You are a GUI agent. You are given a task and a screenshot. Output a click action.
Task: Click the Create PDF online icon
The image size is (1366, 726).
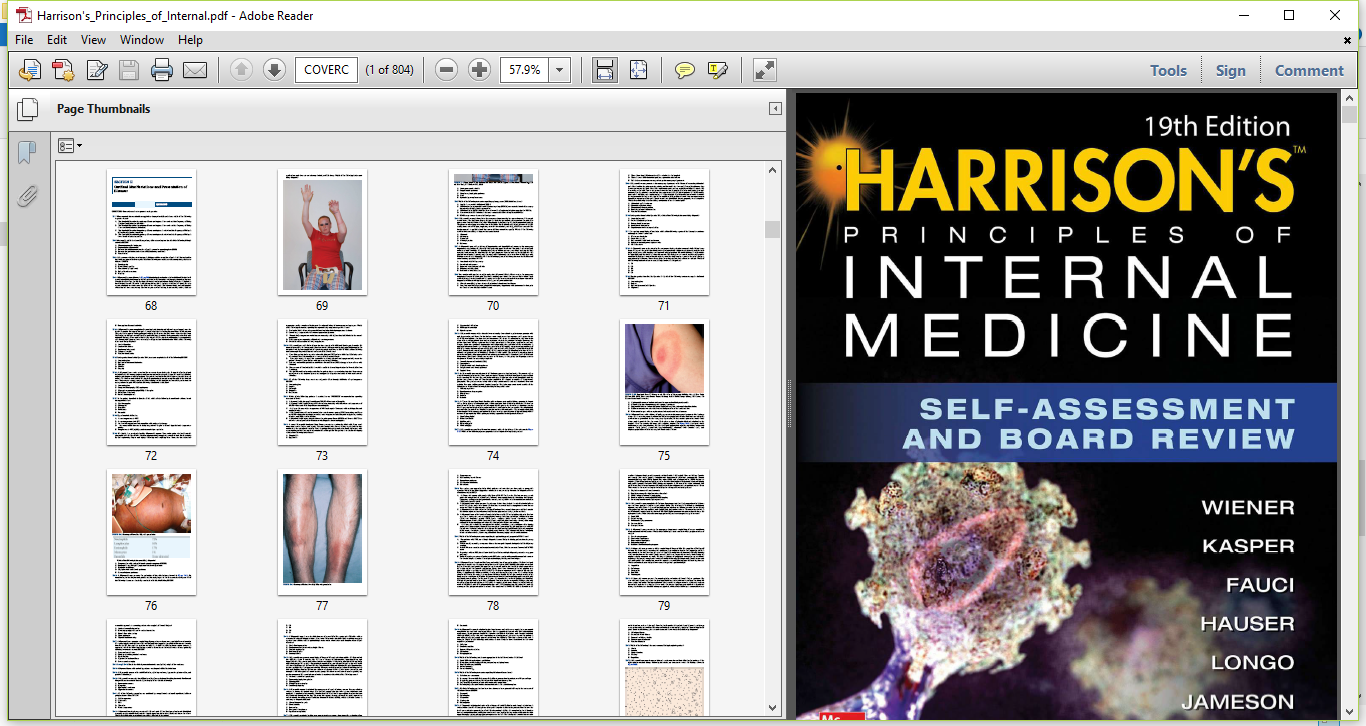pos(63,70)
